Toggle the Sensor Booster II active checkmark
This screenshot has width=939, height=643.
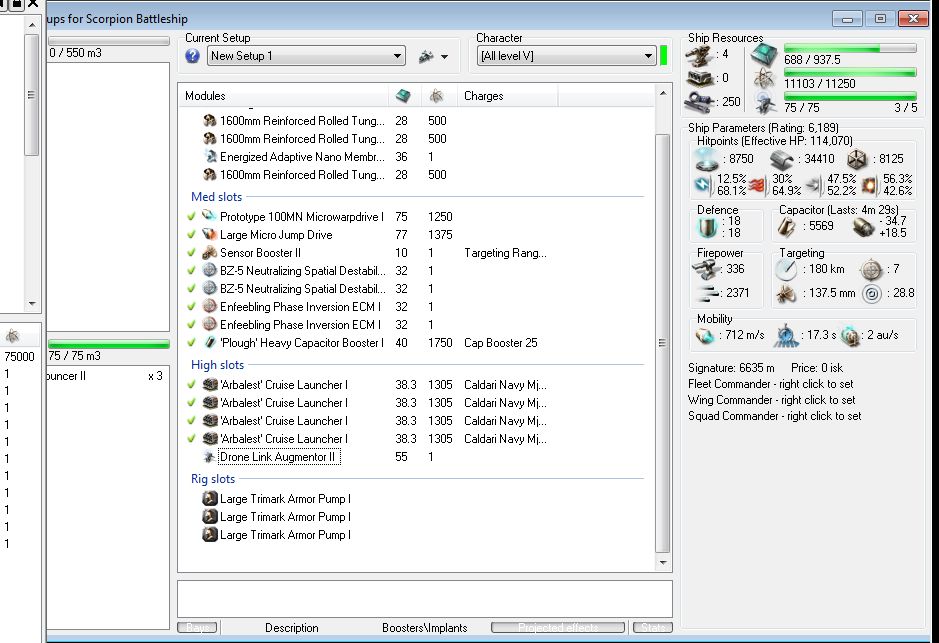pyautogui.click(x=191, y=252)
